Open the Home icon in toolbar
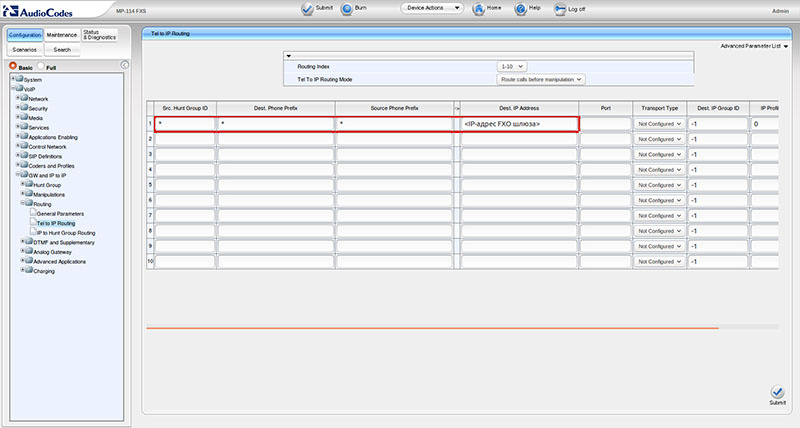The height and width of the screenshot is (428, 800). 478,9
